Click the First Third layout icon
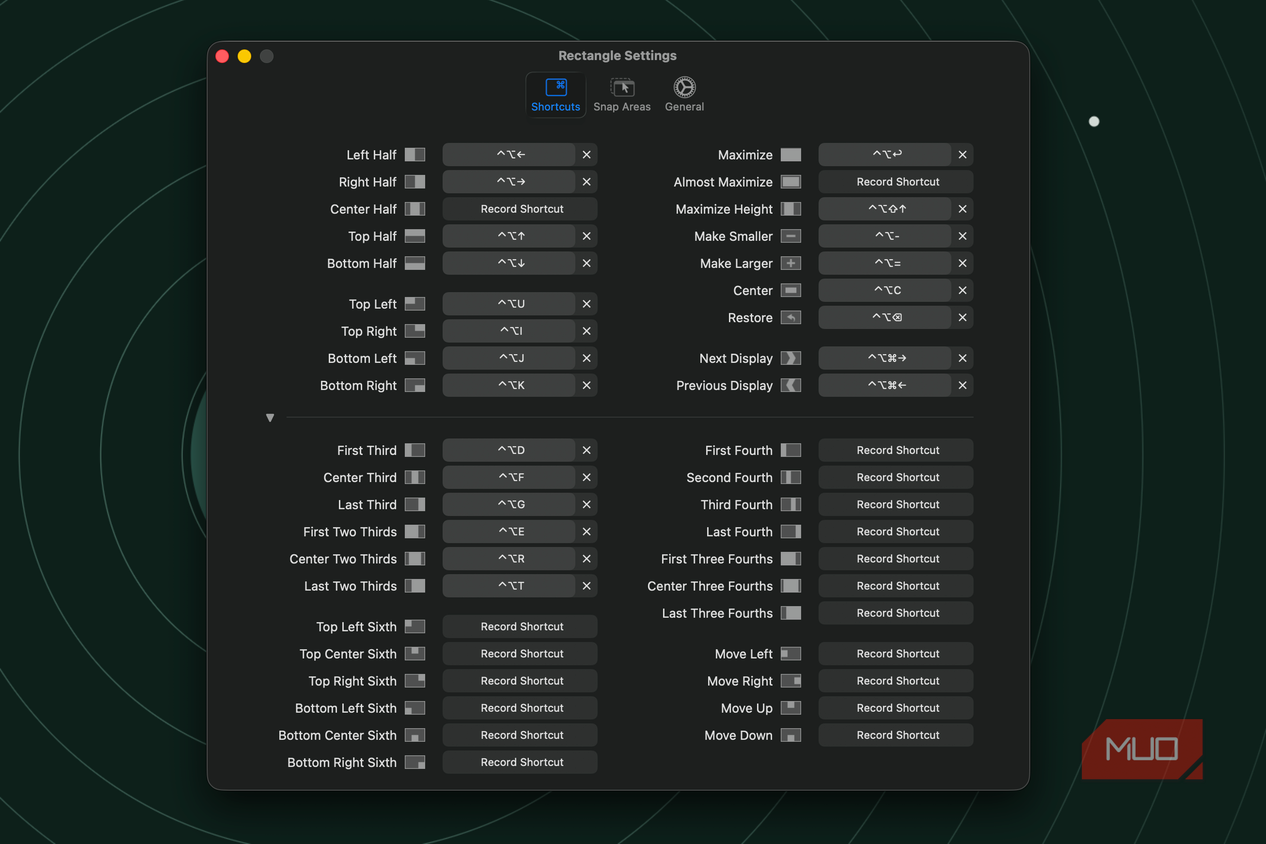This screenshot has height=844, width=1266. click(415, 450)
